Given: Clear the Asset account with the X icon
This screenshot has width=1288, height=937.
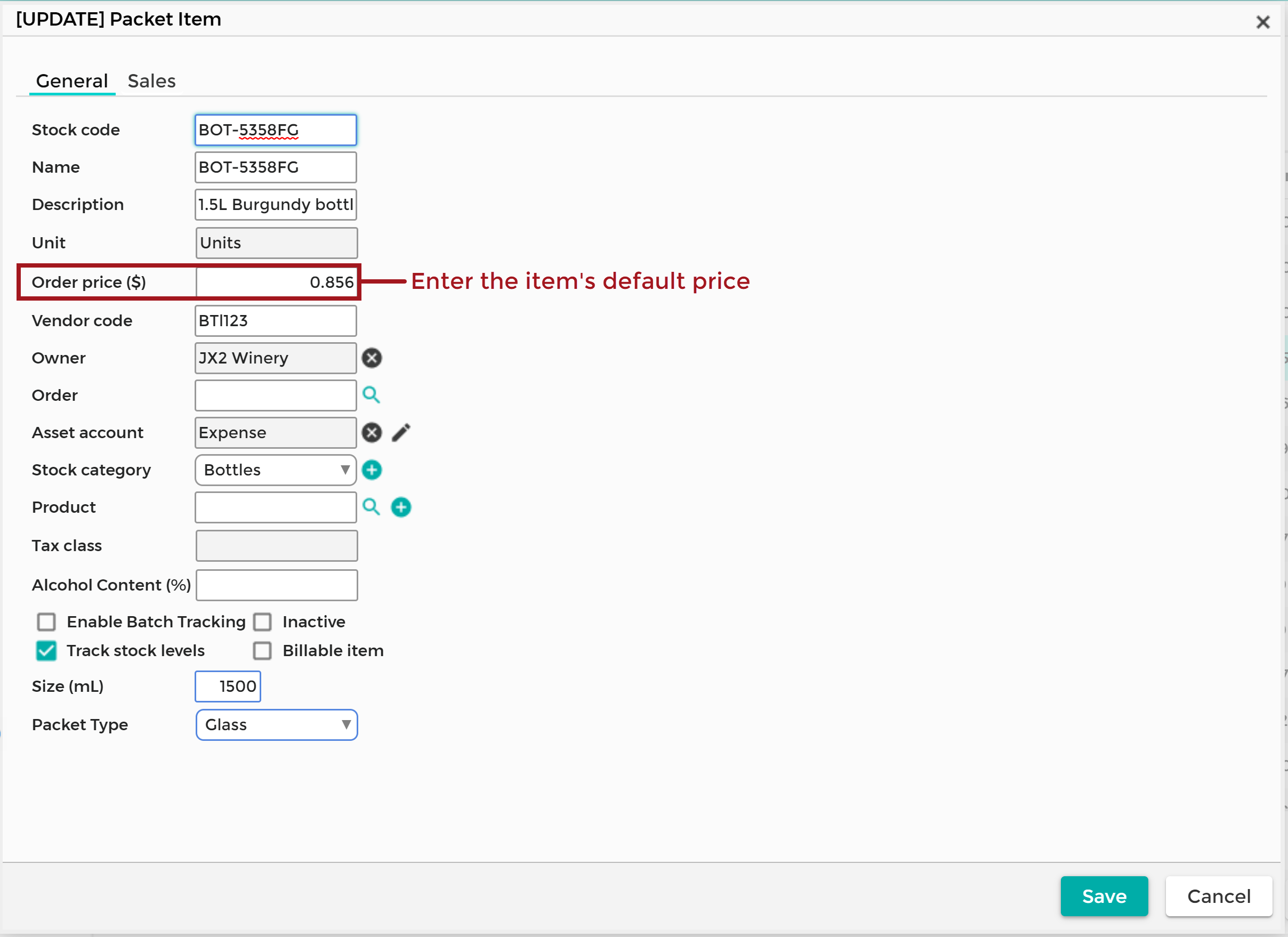Looking at the screenshot, I should point(372,433).
